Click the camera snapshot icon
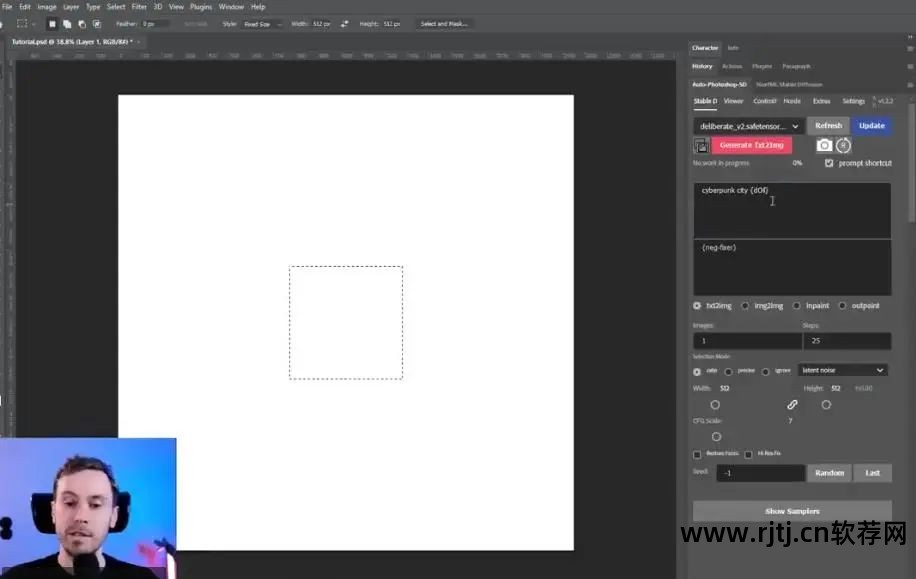Screen dimensions: 916x579 point(824,145)
